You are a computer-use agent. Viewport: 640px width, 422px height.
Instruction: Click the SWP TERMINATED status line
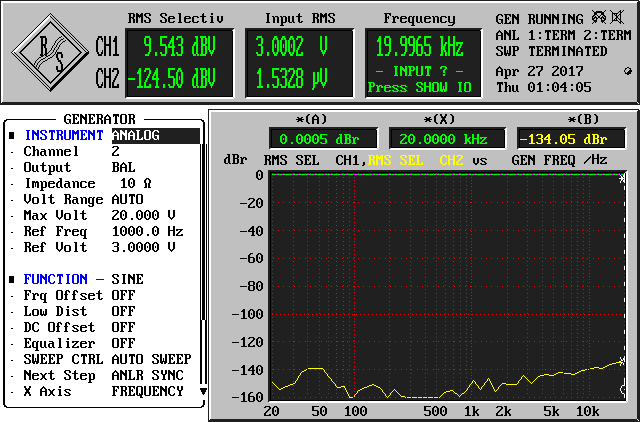tap(551, 51)
